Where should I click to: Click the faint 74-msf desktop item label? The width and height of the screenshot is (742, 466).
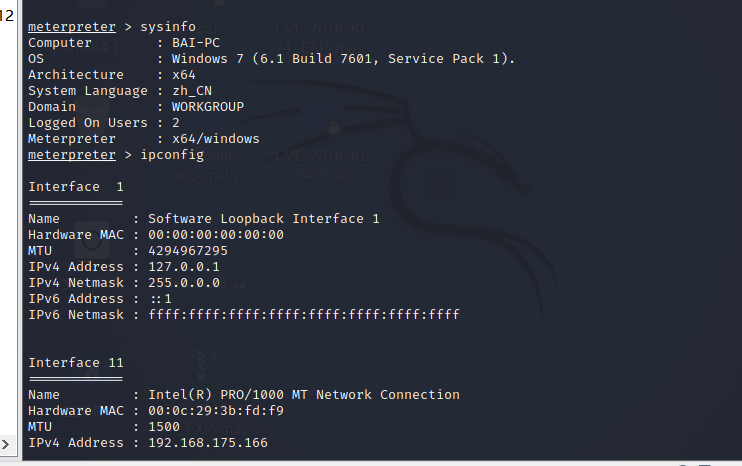point(320,173)
